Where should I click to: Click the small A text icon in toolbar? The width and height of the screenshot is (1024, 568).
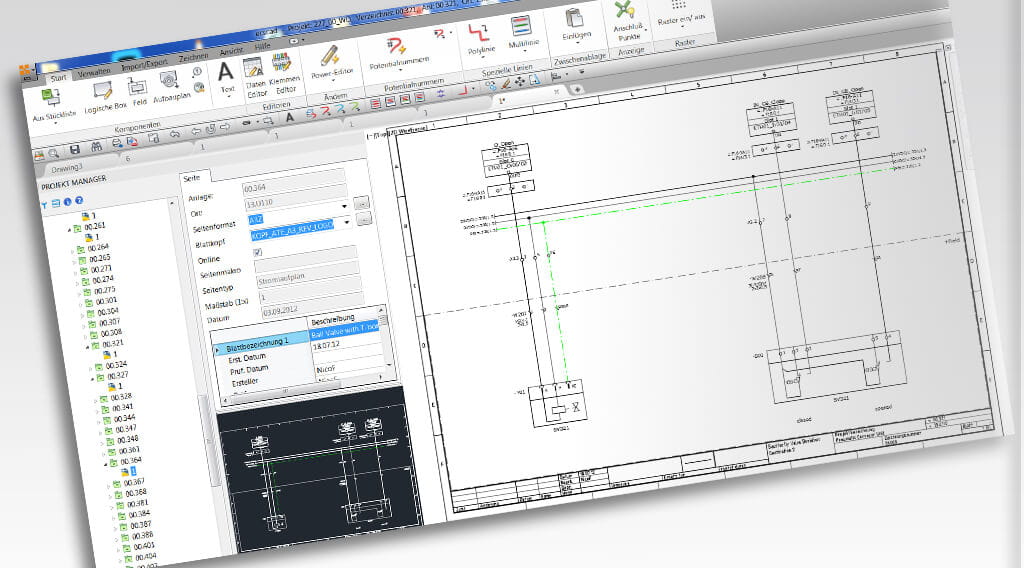click(289, 118)
